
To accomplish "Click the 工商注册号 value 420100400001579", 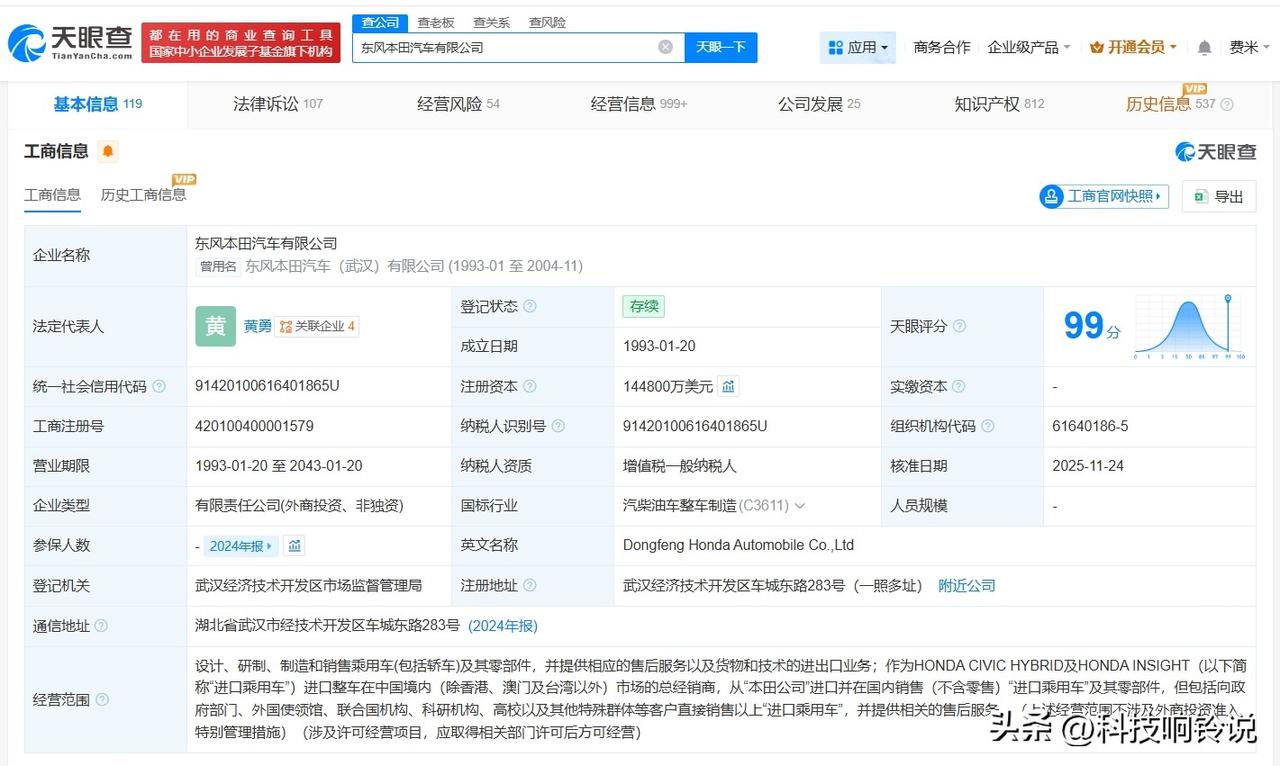I will pyautogui.click(x=255, y=426).
